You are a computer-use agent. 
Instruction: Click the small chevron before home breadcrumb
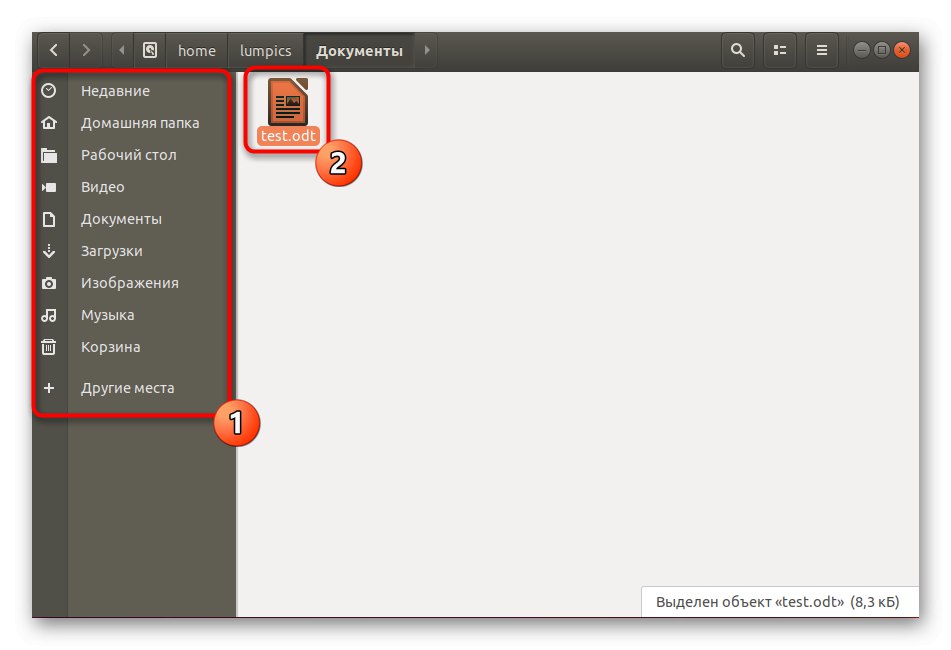click(x=121, y=50)
